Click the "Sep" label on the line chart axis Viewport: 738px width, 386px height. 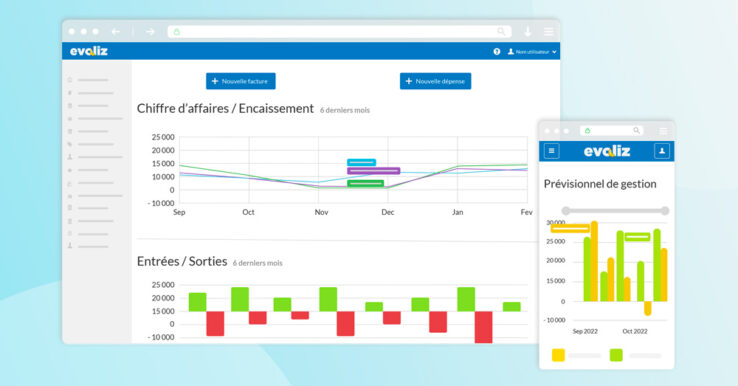point(179,212)
